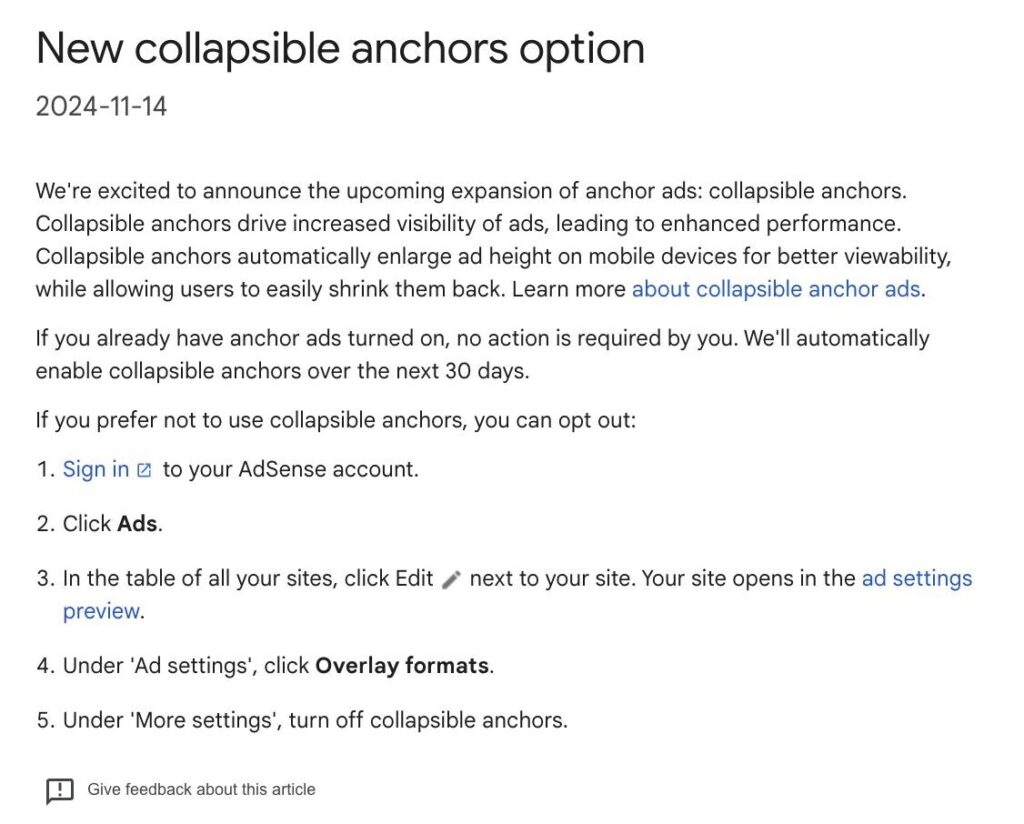Click the pencil Edit icon in step 3
Viewport: 1024px width, 824px height.
pyautogui.click(x=451, y=579)
